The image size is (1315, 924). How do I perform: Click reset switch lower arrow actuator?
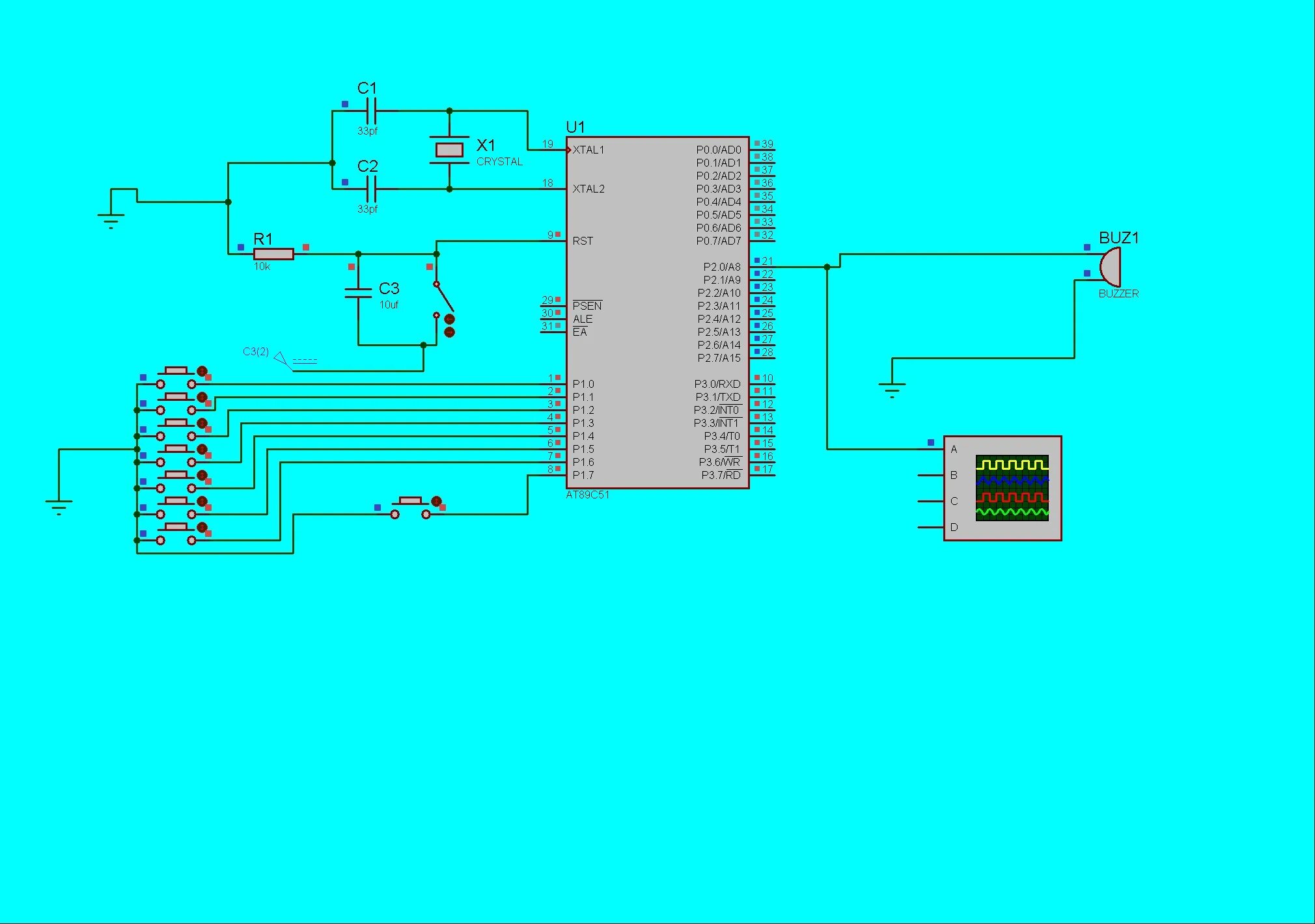point(449,333)
